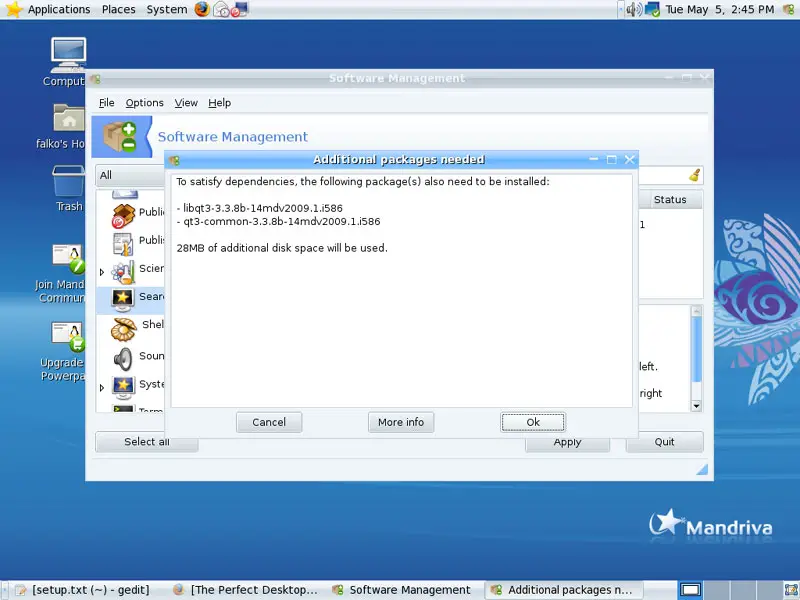Click the panel clock date and time
The height and width of the screenshot is (600, 800).
(719, 9)
